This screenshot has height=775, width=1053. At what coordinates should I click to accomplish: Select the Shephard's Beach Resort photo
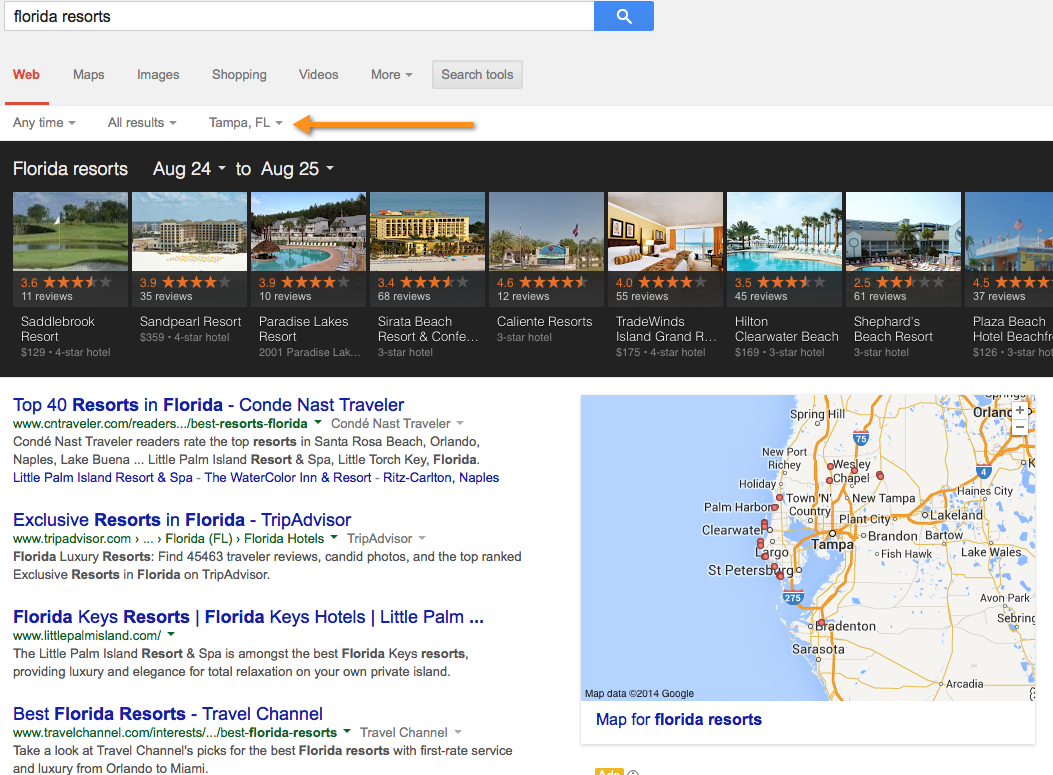[903, 231]
